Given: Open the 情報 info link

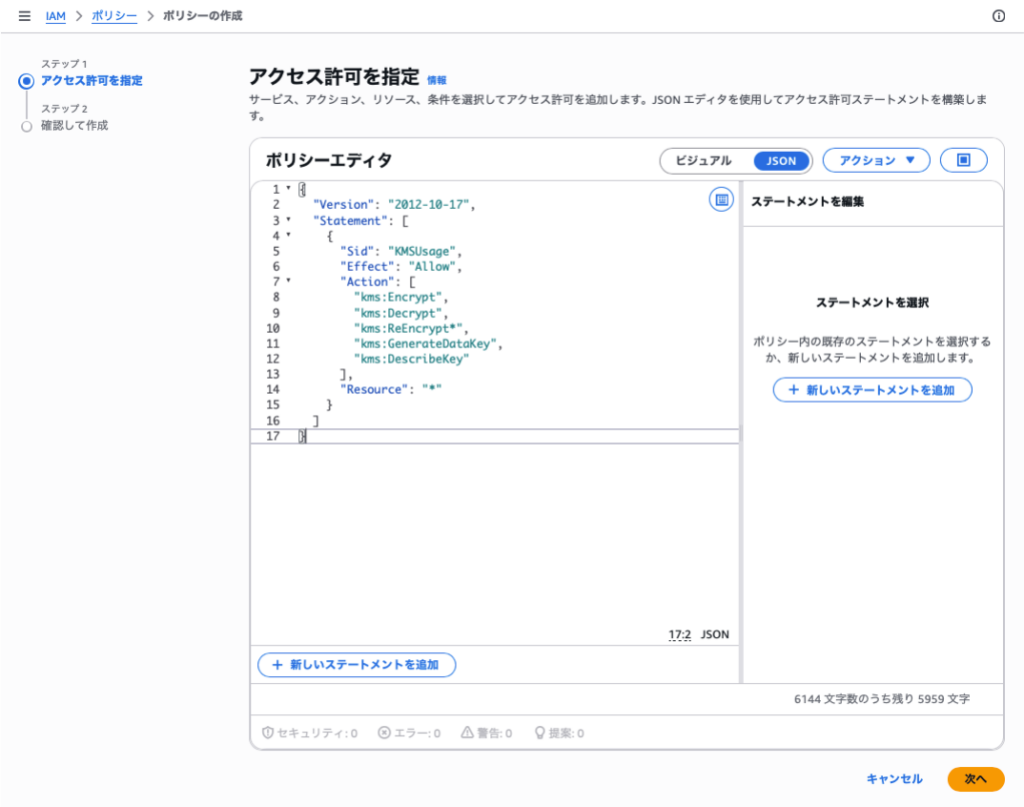Looking at the screenshot, I should (x=436, y=80).
